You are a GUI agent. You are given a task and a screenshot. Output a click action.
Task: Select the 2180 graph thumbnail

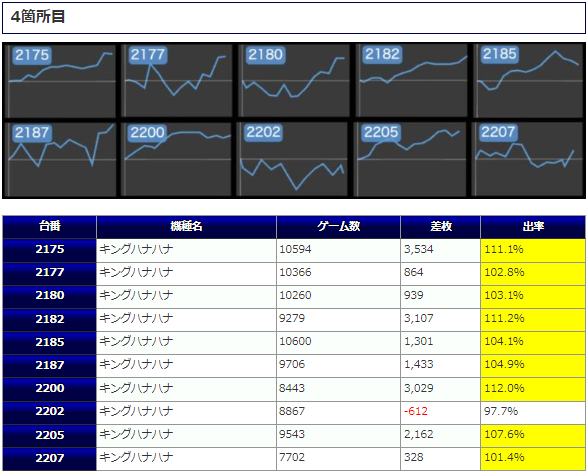(x=294, y=81)
